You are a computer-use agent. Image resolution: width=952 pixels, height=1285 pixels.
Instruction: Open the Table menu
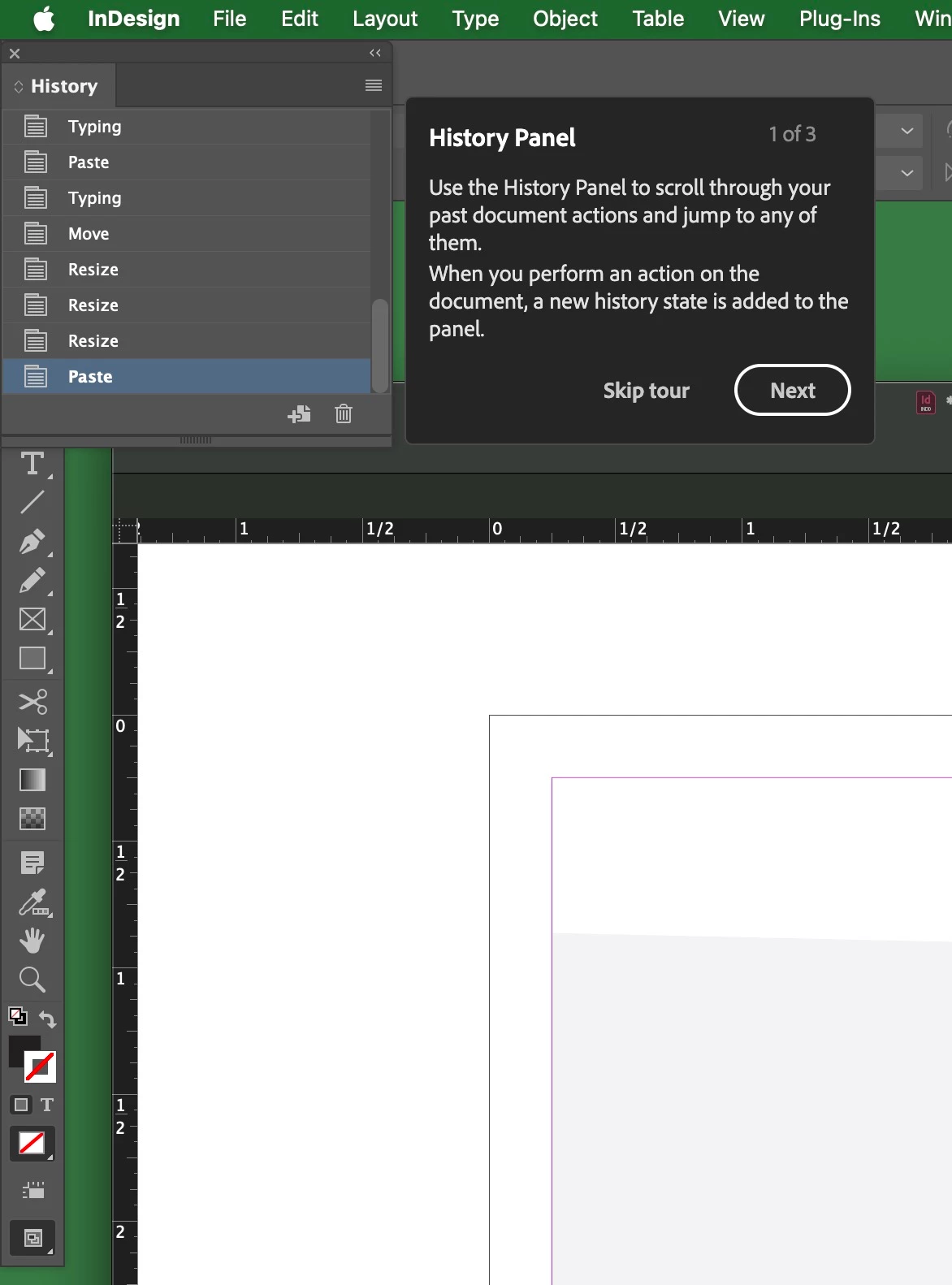coord(659,19)
